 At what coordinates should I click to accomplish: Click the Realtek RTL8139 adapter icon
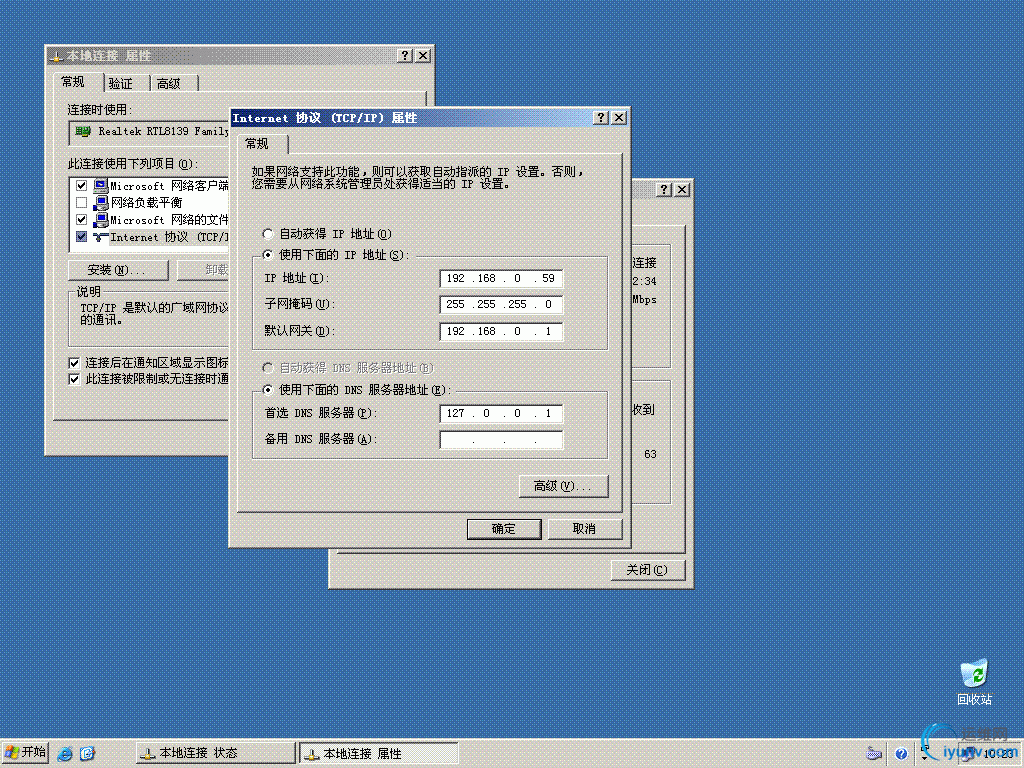click(83, 131)
